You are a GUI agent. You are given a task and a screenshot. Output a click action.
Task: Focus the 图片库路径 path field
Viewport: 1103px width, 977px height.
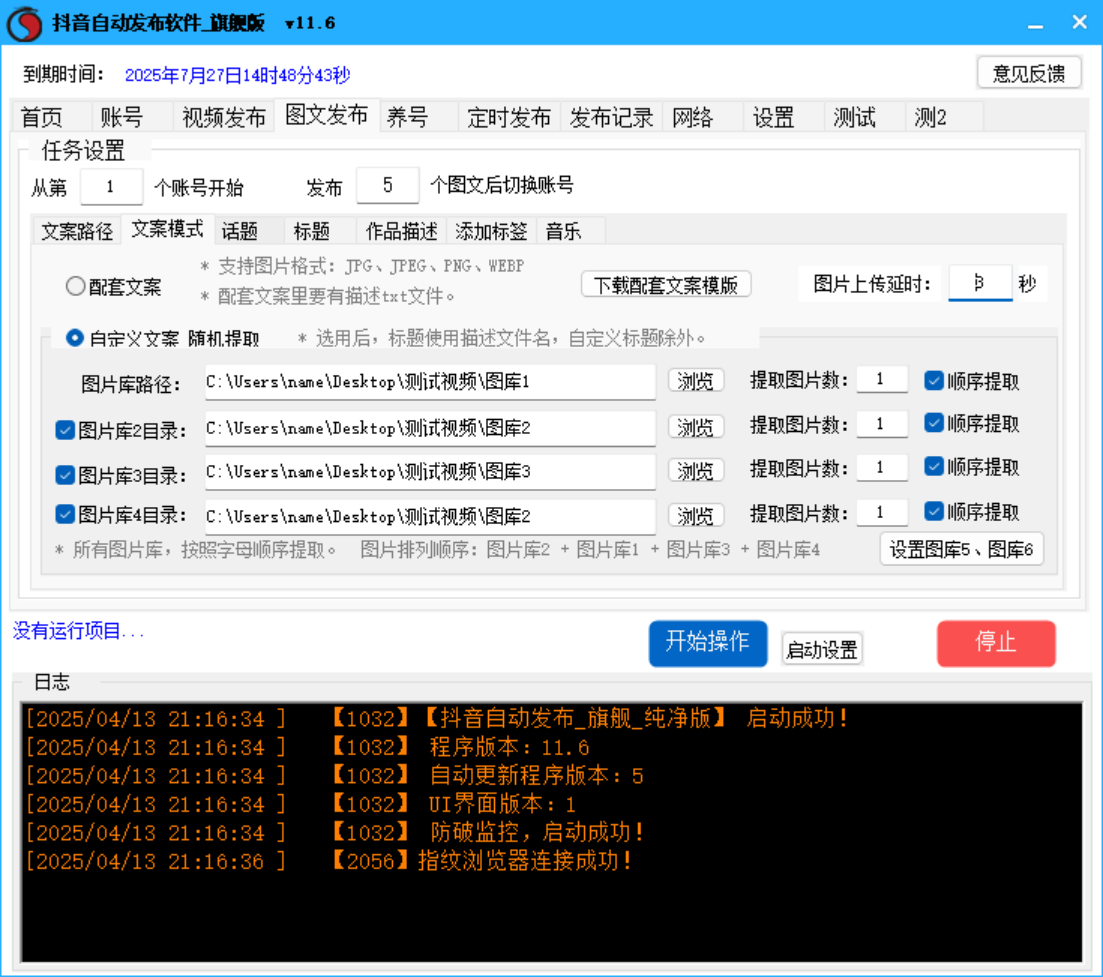(430, 382)
